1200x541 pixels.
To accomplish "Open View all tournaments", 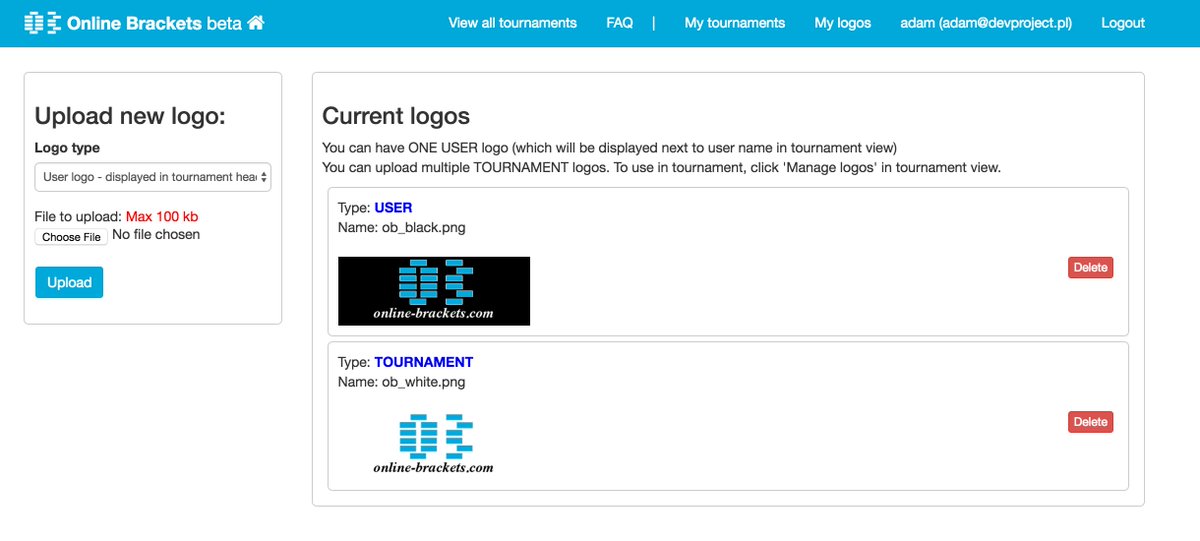I will coord(512,22).
